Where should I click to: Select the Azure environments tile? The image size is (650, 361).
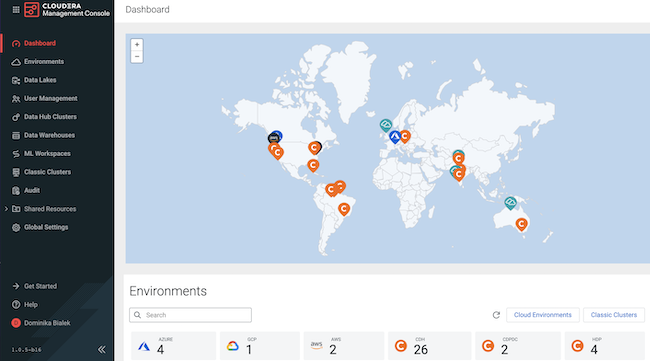[173, 346]
